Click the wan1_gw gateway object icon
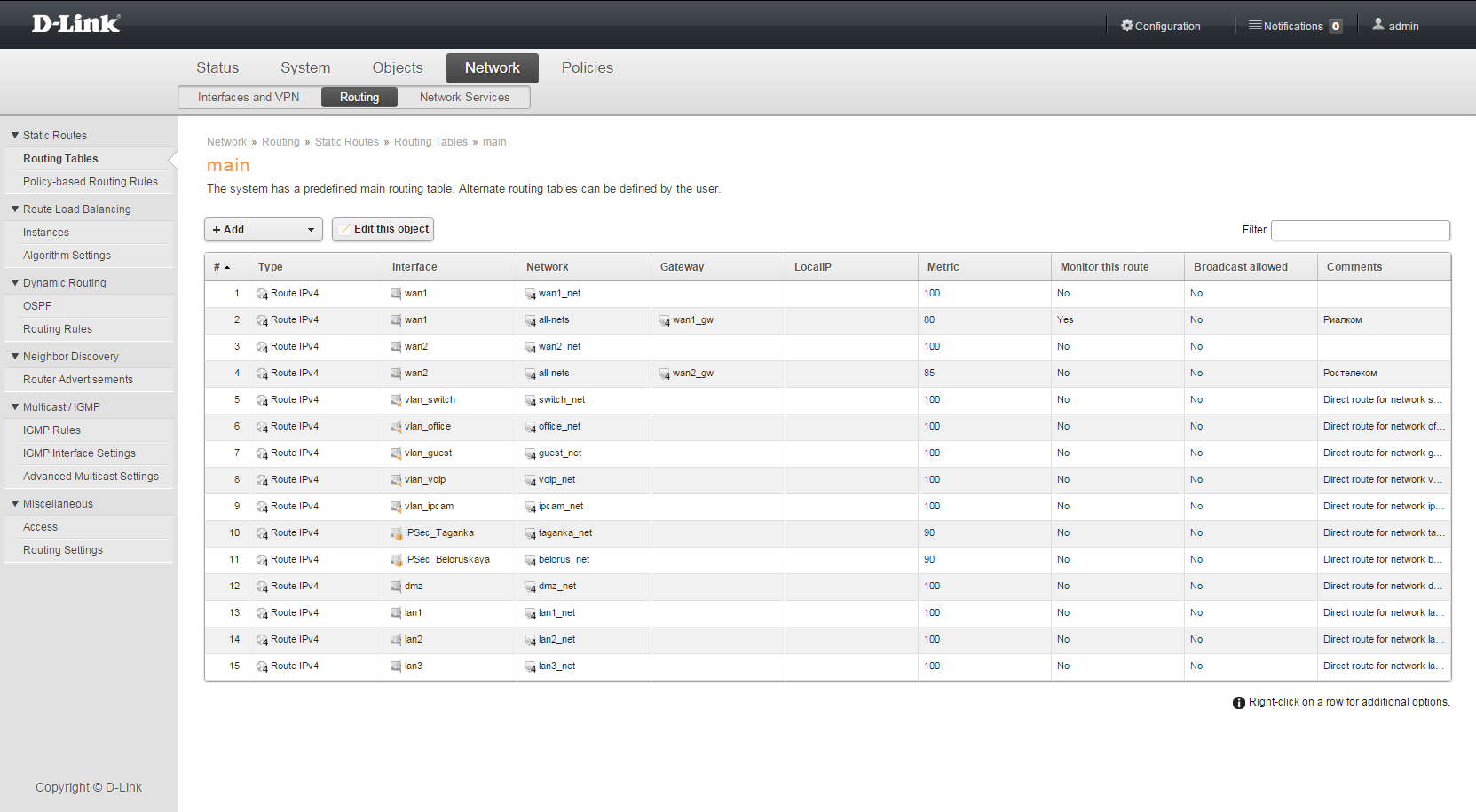This screenshot has width=1476, height=812. click(664, 320)
